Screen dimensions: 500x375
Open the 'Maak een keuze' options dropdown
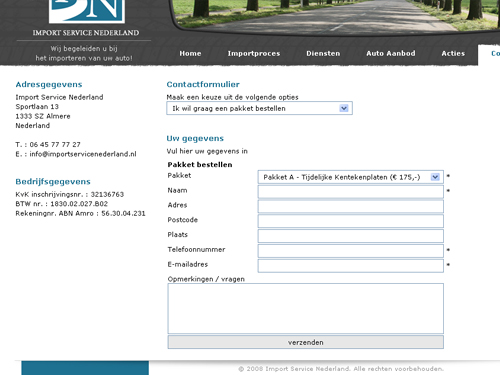point(259,108)
